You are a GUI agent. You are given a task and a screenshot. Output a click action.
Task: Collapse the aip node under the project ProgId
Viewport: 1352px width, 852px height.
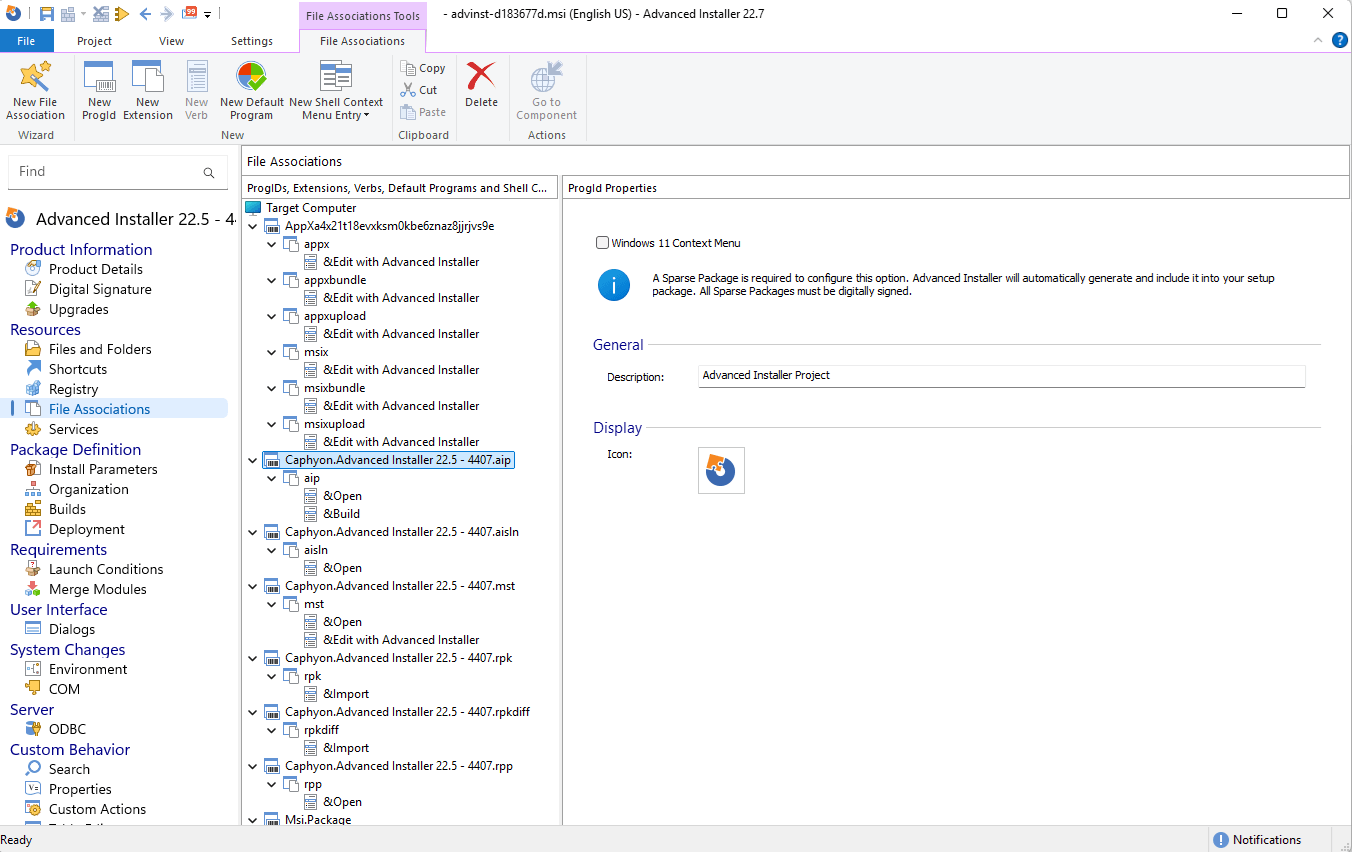pyautogui.click(x=270, y=478)
